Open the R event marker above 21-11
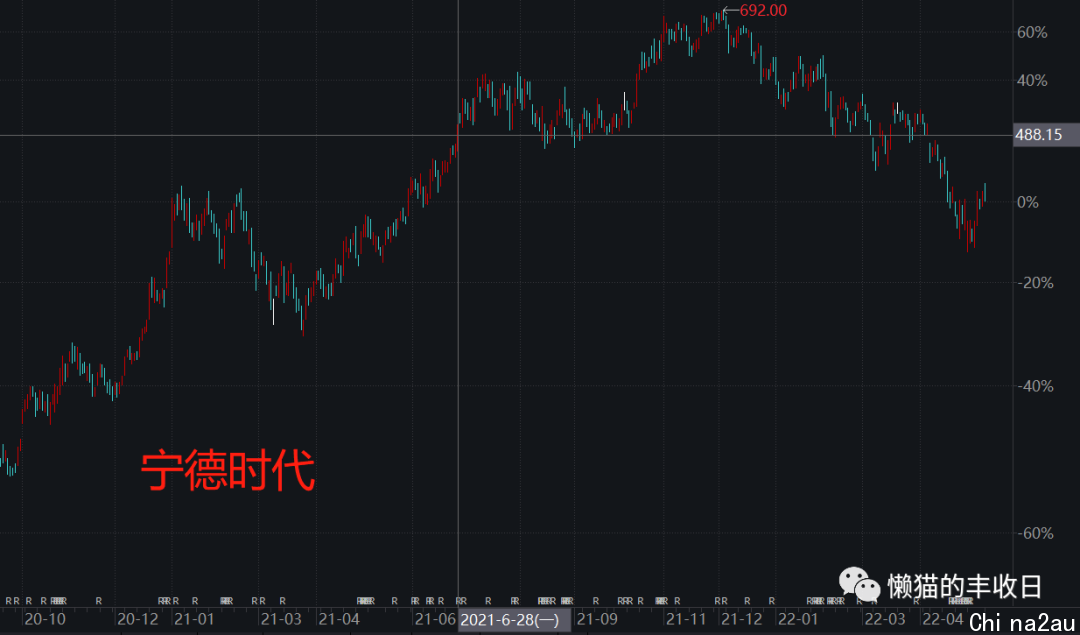This screenshot has height=635, width=1080. point(678,601)
